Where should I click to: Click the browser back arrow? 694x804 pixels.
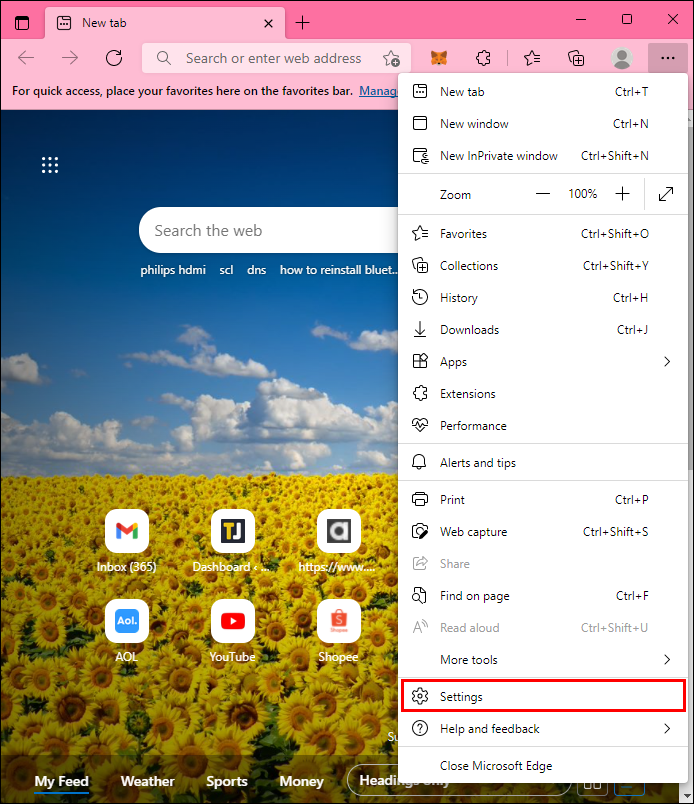pyautogui.click(x=26, y=58)
